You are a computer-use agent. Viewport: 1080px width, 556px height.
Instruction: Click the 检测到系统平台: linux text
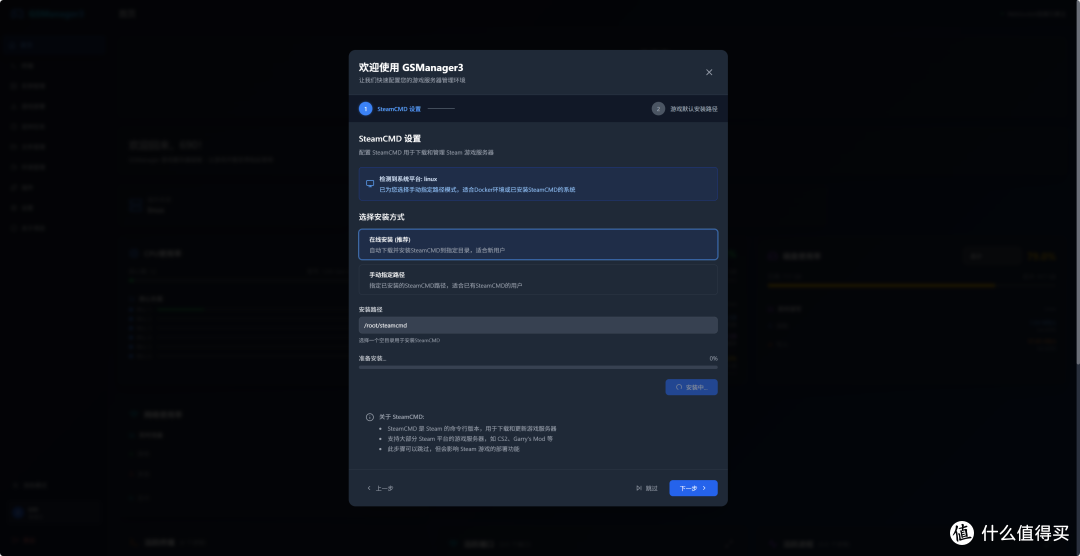408,179
